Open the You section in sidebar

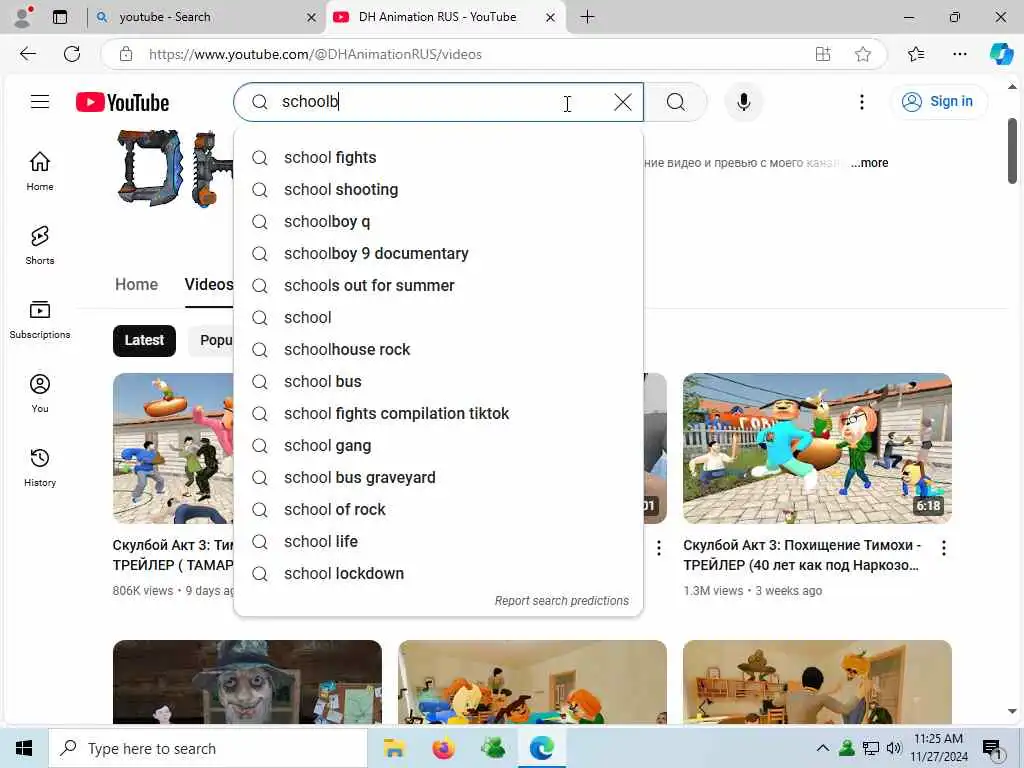(40, 394)
